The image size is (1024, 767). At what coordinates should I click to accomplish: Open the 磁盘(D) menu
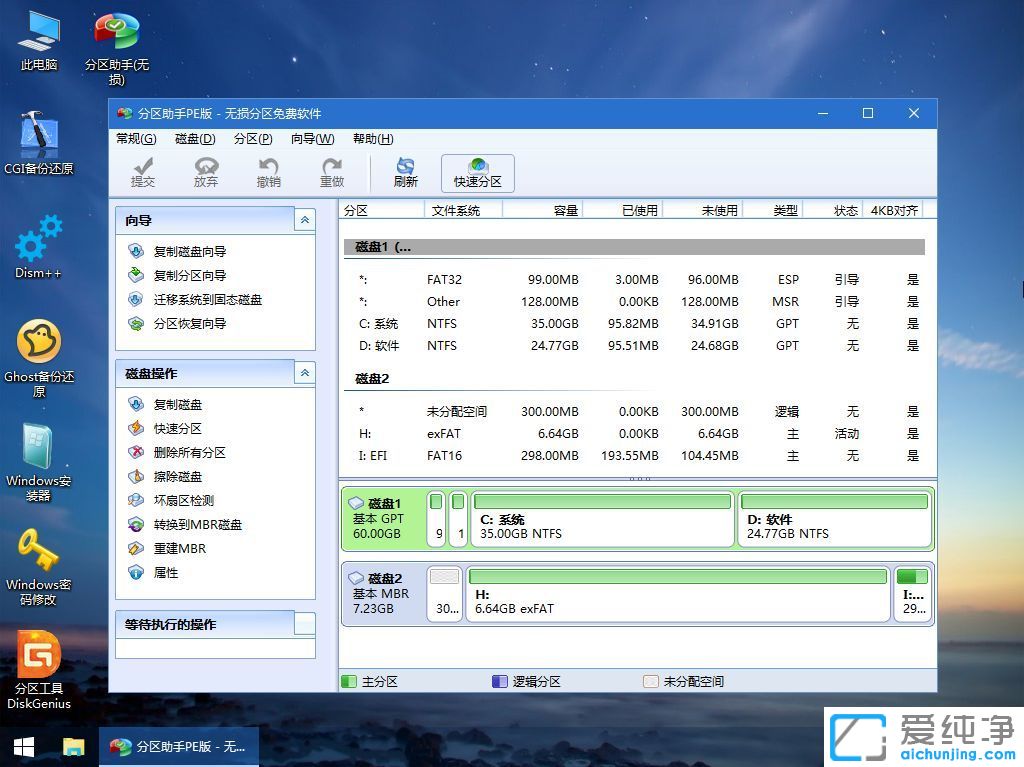tap(196, 139)
